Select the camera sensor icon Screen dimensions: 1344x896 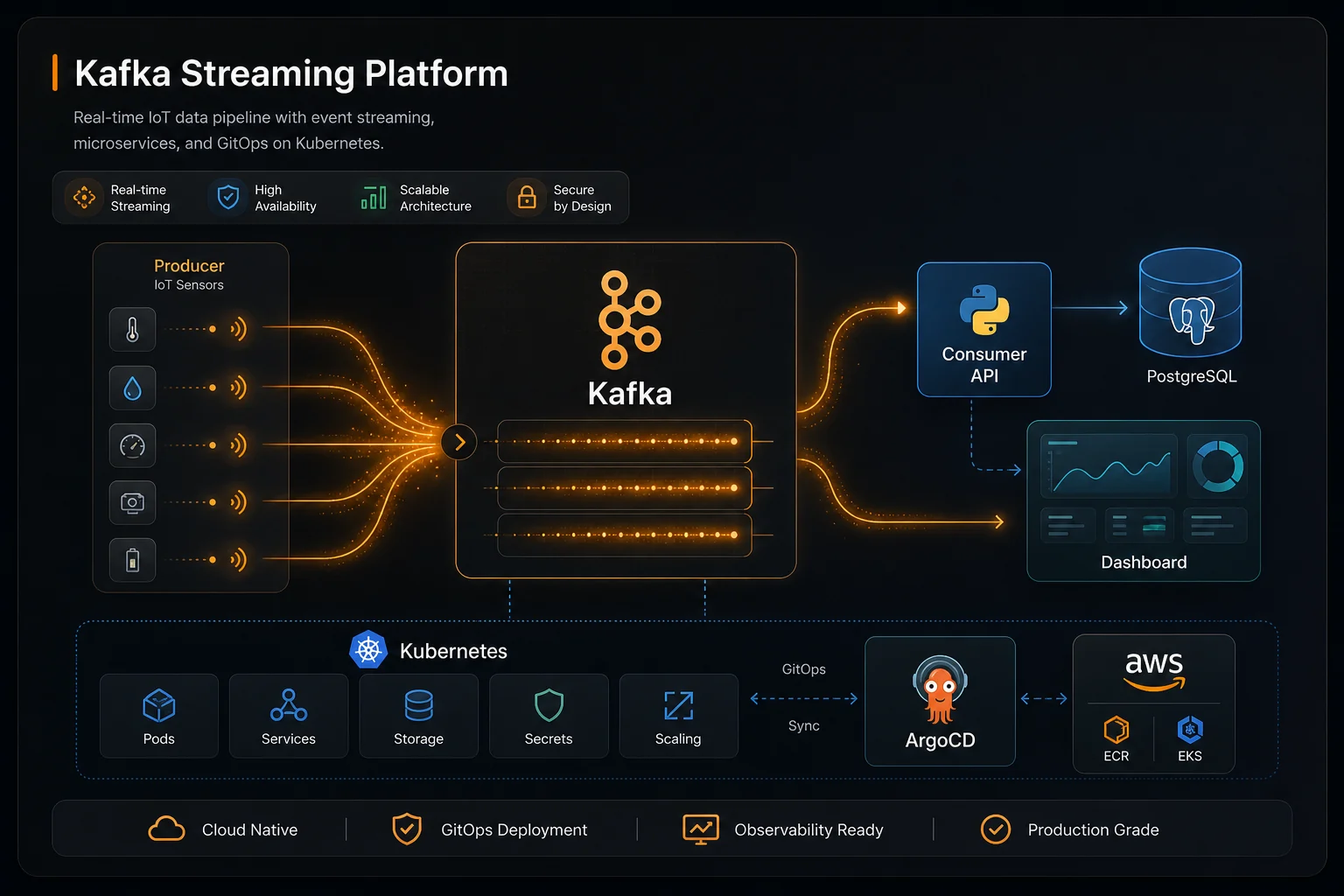tap(132, 502)
